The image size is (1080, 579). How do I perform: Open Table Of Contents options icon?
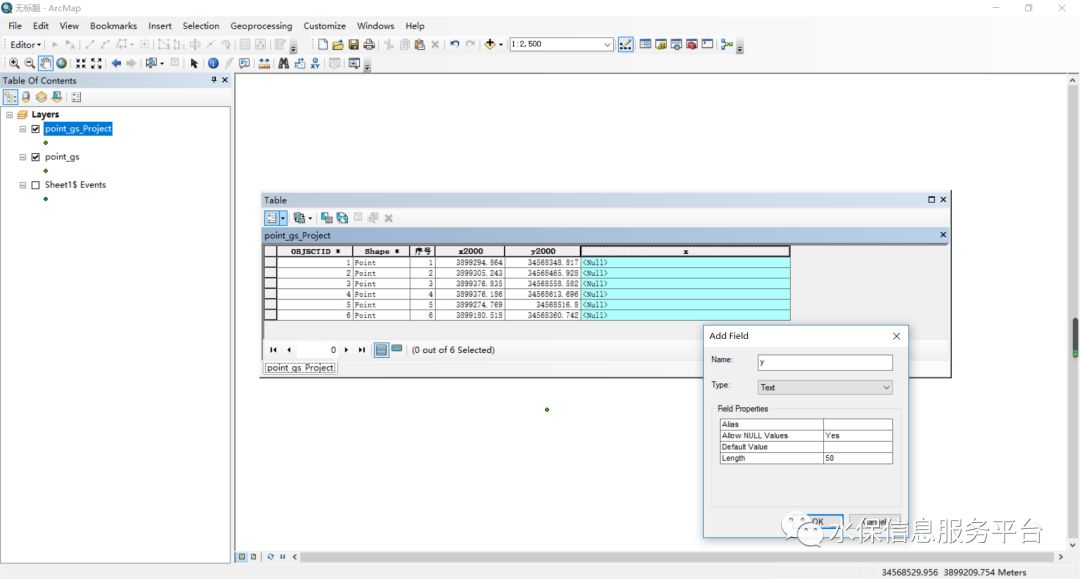(x=76, y=97)
